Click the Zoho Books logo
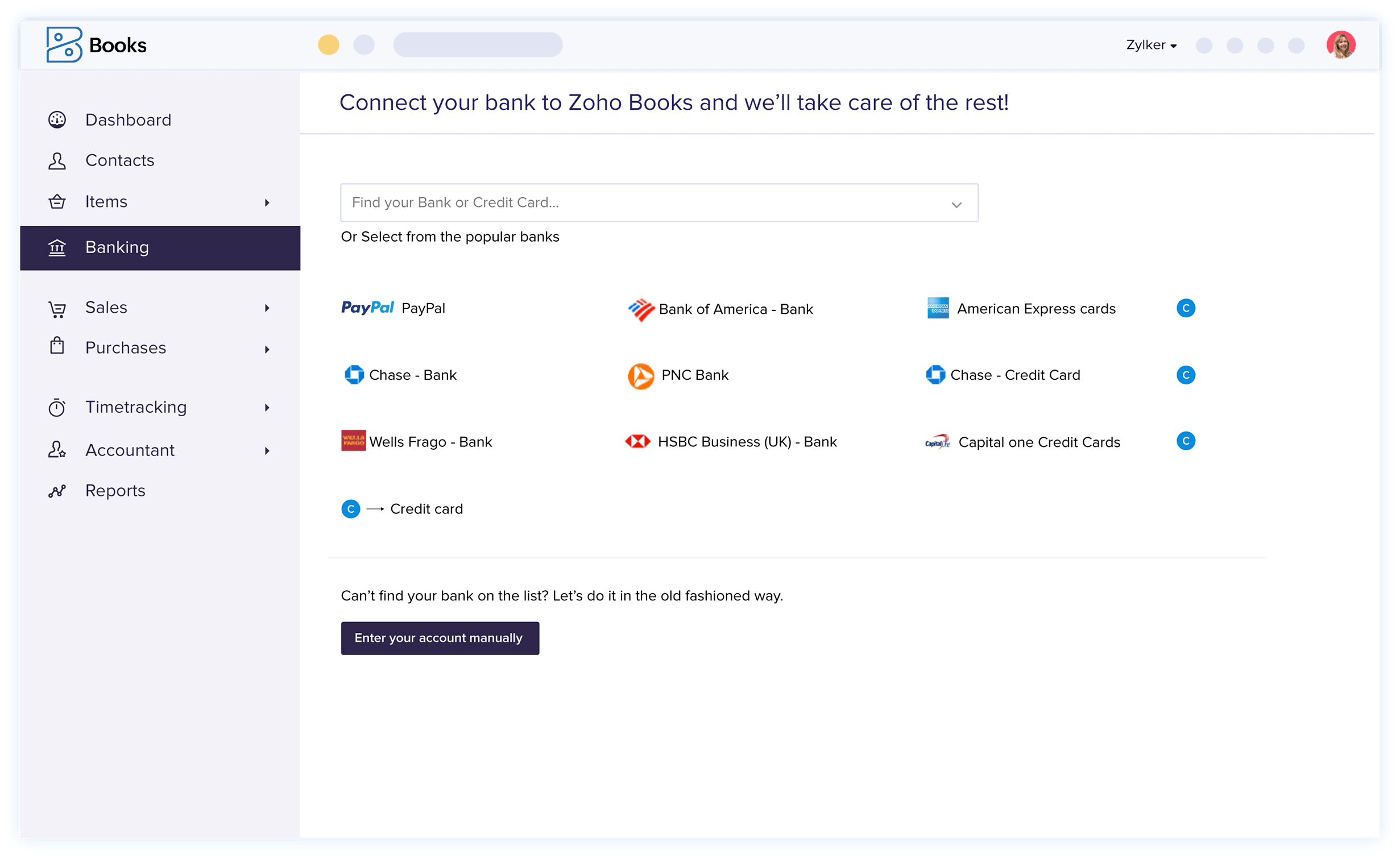 (x=96, y=44)
